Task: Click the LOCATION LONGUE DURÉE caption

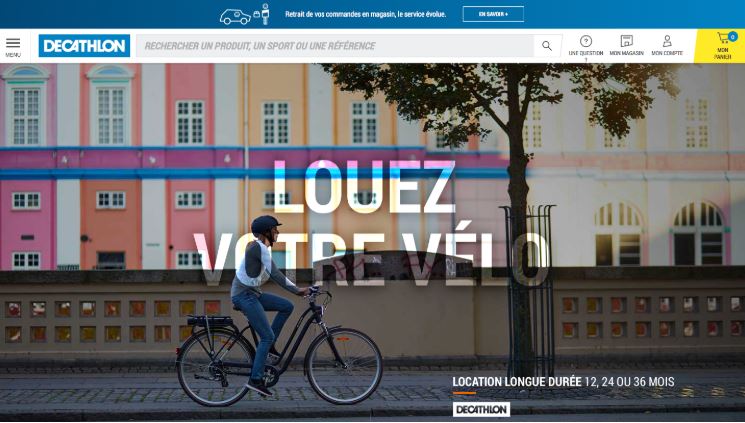Action: tap(563, 381)
